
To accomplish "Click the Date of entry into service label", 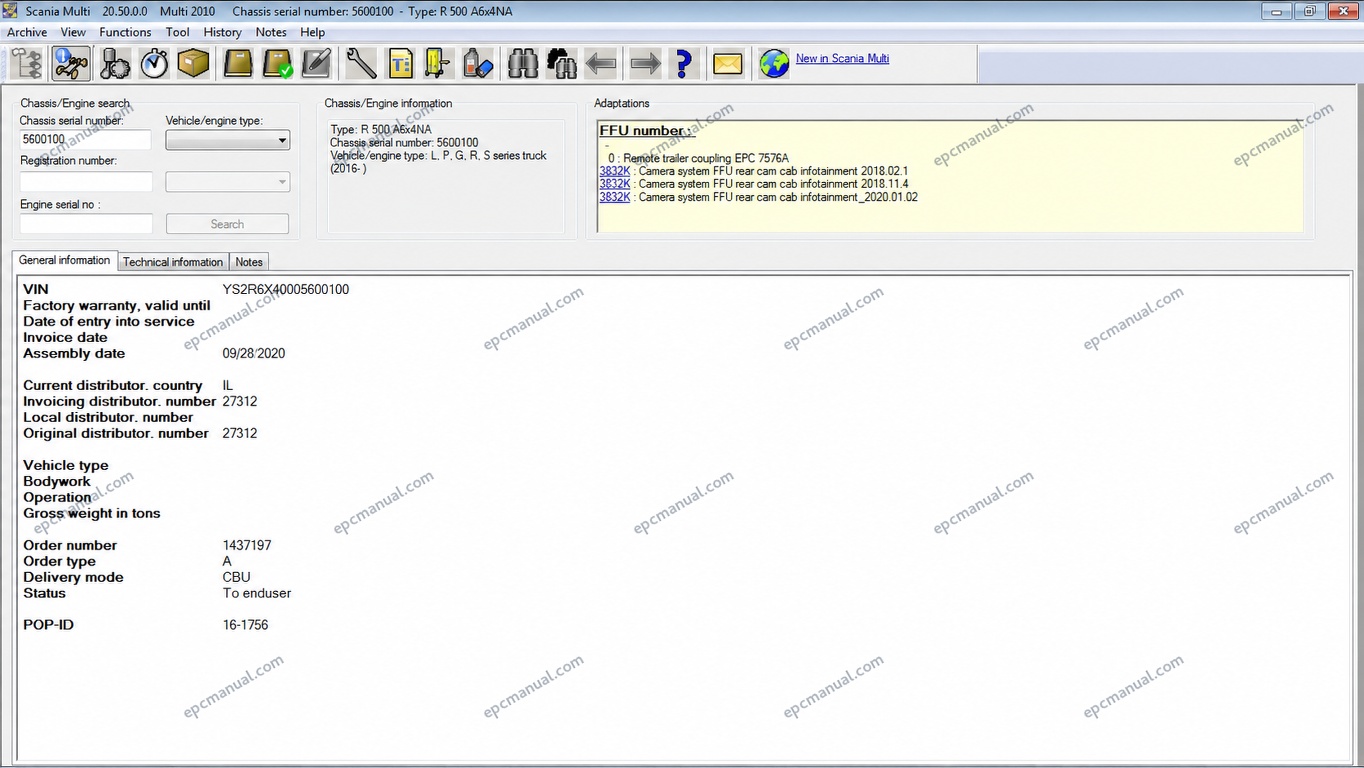I will (x=109, y=321).
